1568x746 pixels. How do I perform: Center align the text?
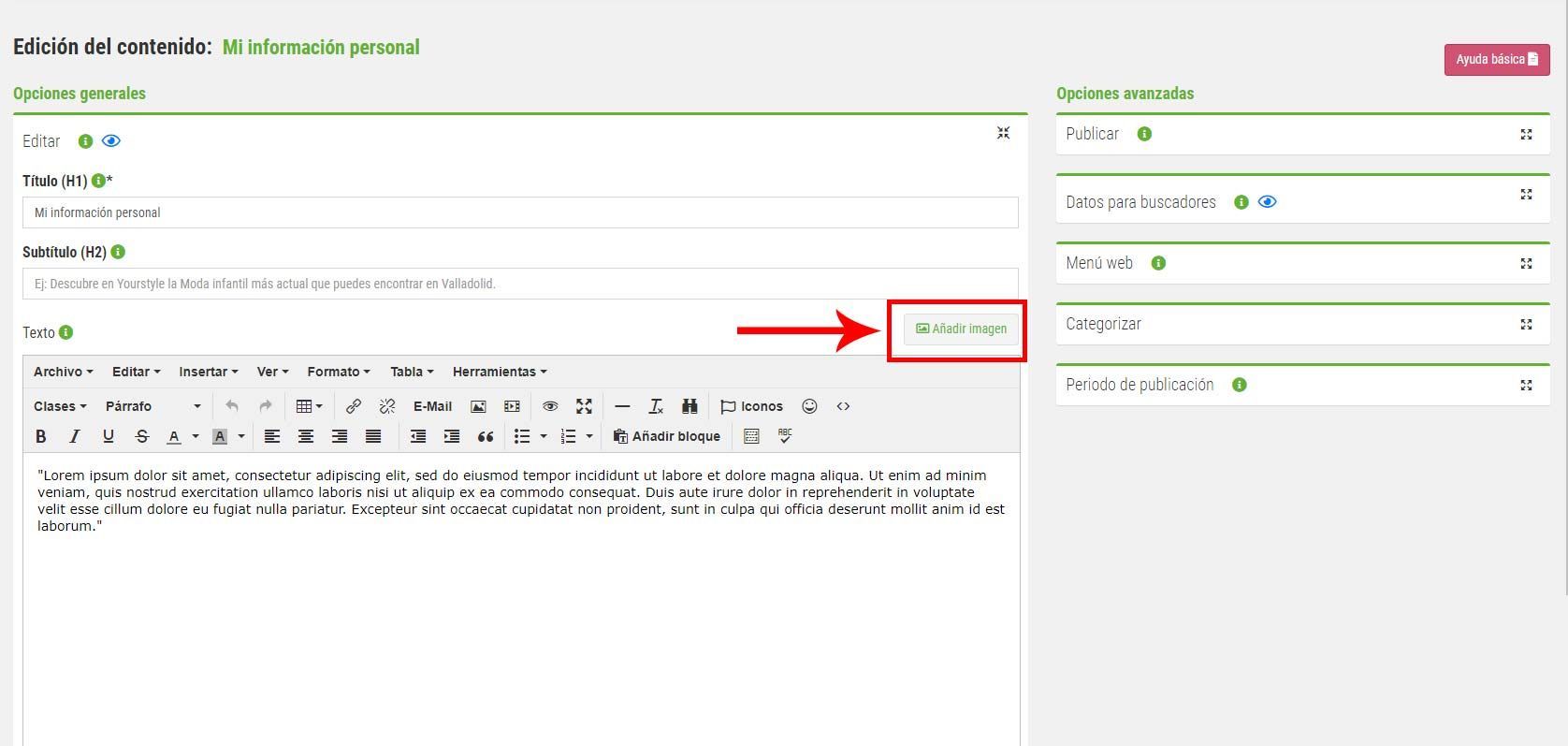306,436
